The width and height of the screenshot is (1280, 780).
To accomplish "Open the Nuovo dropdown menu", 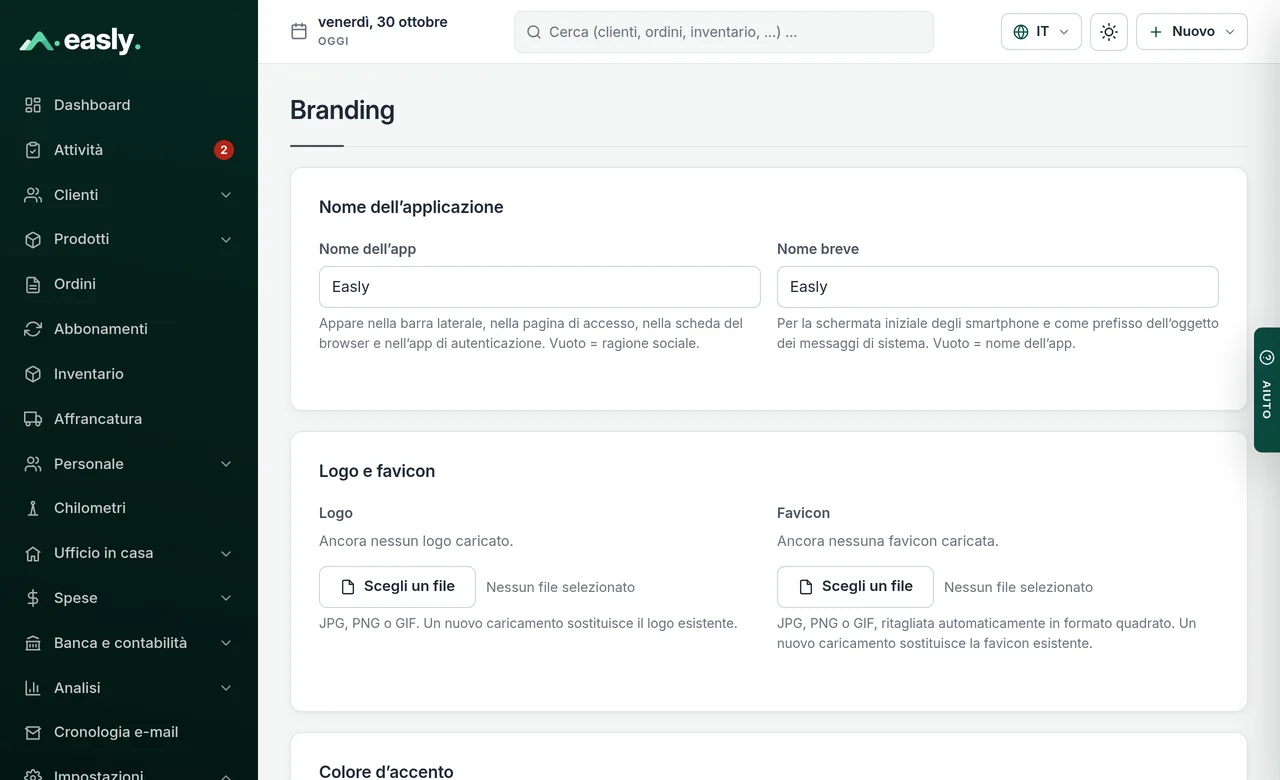I will click(x=1192, y=32).
